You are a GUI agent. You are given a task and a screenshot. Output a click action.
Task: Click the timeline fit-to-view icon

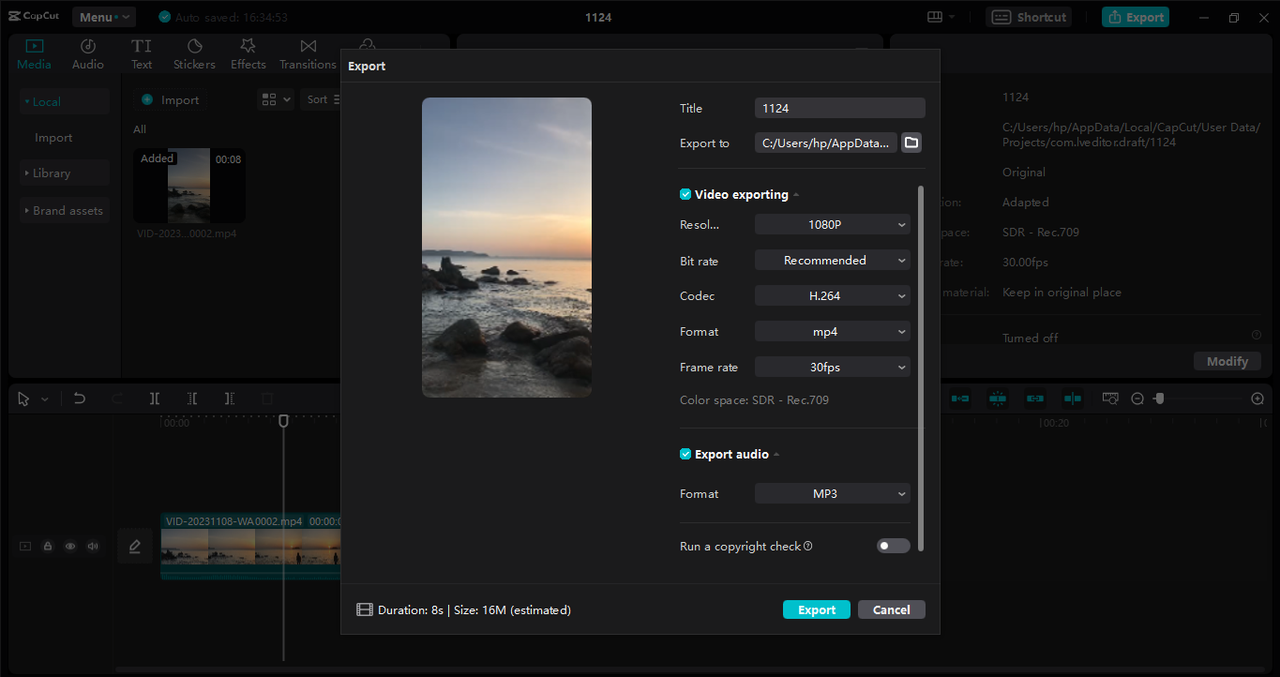(1110, 399)
